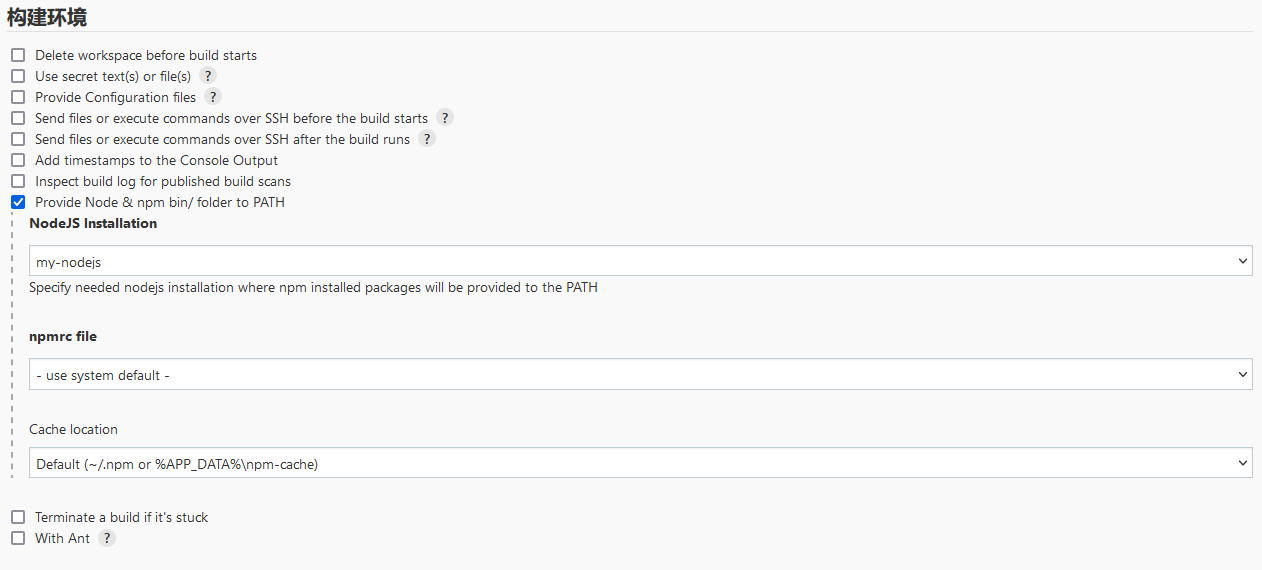Show help for SSH after build runs
Screen dimensions: 1262x570
coord(427,139)
